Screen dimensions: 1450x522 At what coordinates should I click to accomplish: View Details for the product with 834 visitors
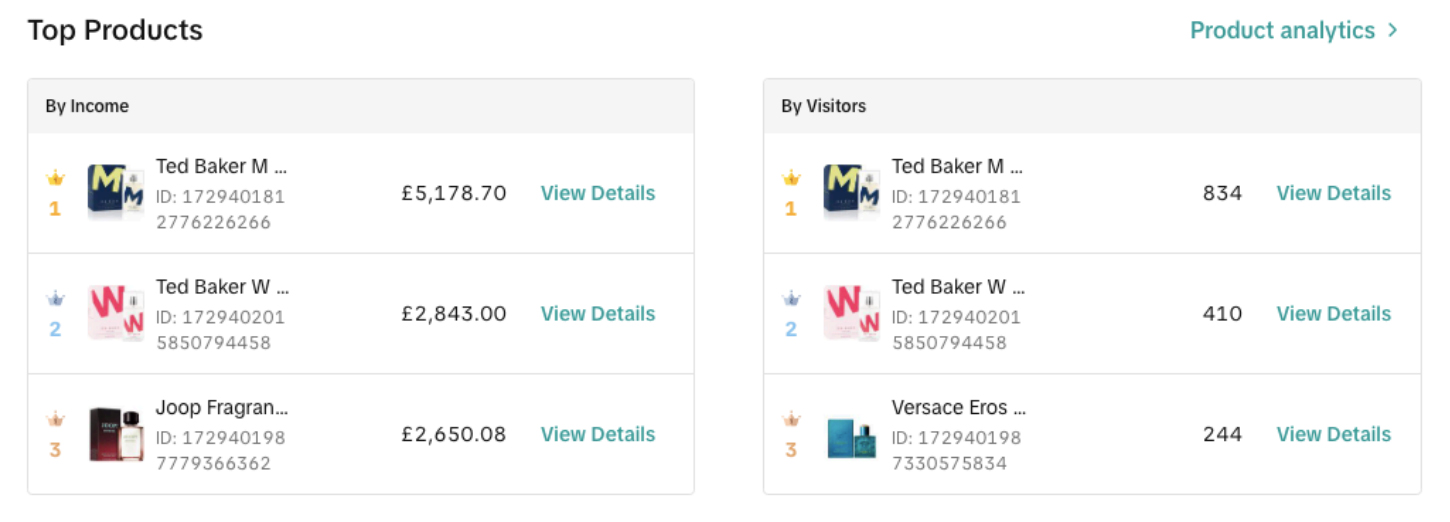[1334, 193]
